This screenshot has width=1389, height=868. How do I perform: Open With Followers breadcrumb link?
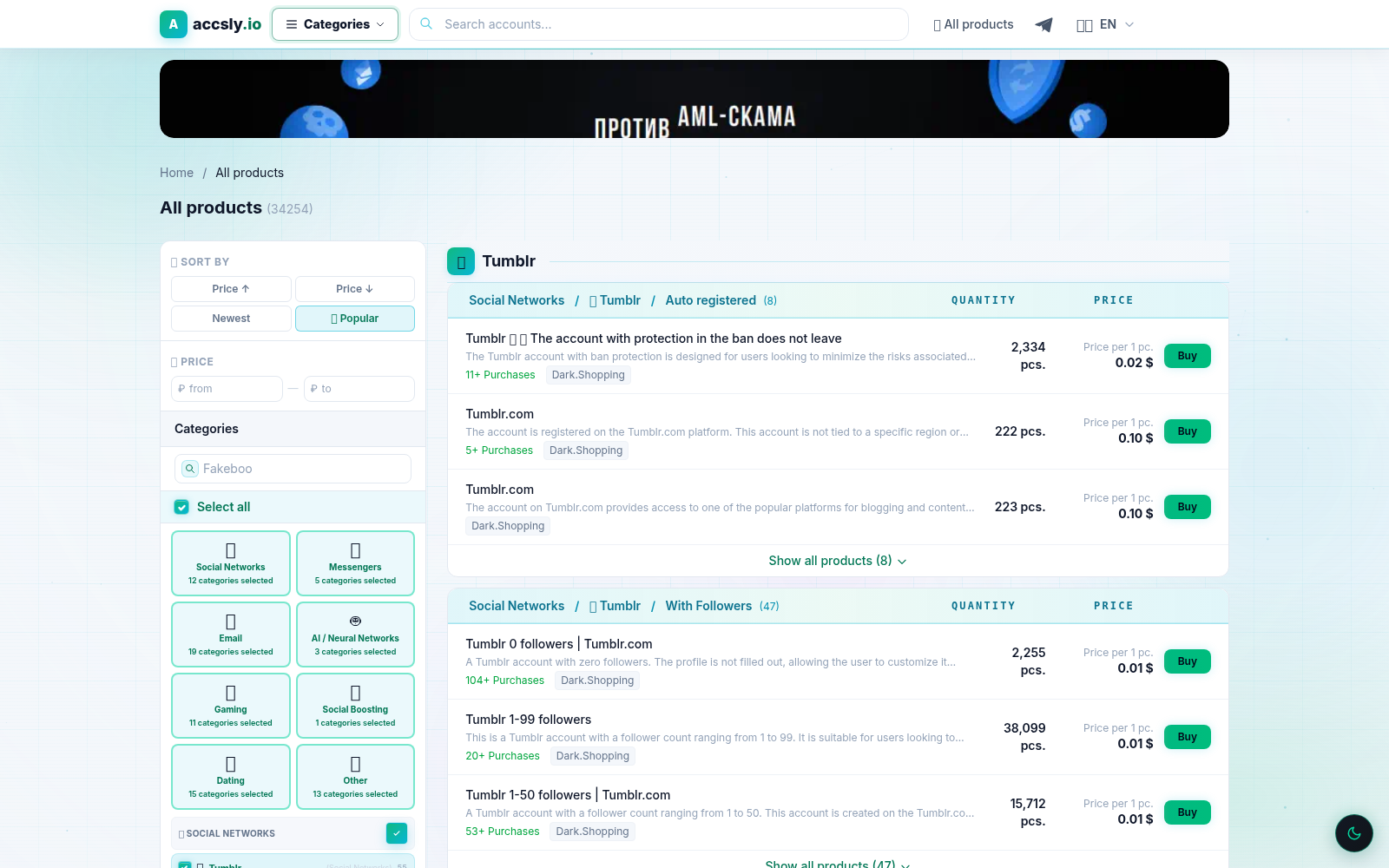click(x=708, y=606)
